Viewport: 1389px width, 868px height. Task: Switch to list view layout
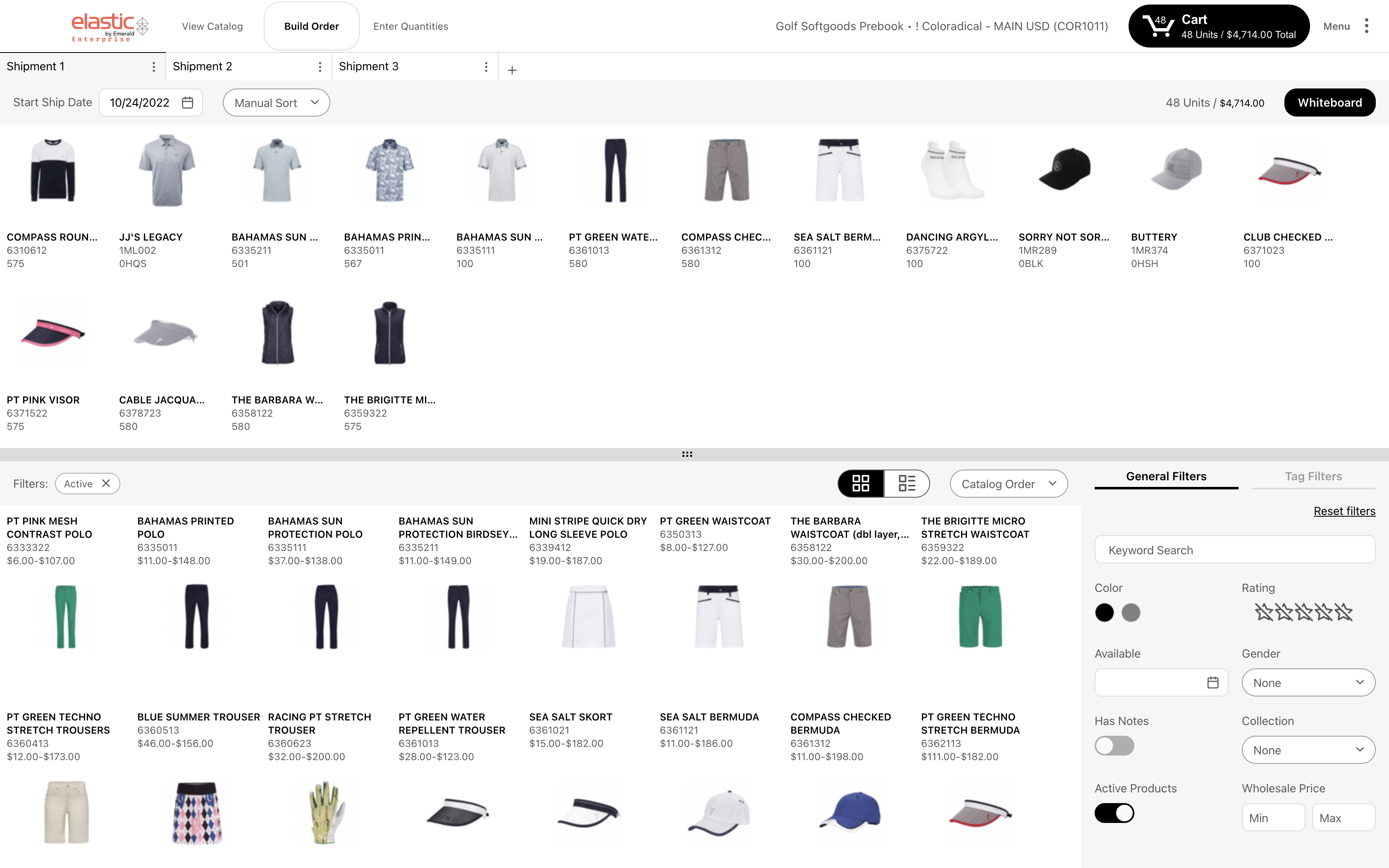pos(906,483)
